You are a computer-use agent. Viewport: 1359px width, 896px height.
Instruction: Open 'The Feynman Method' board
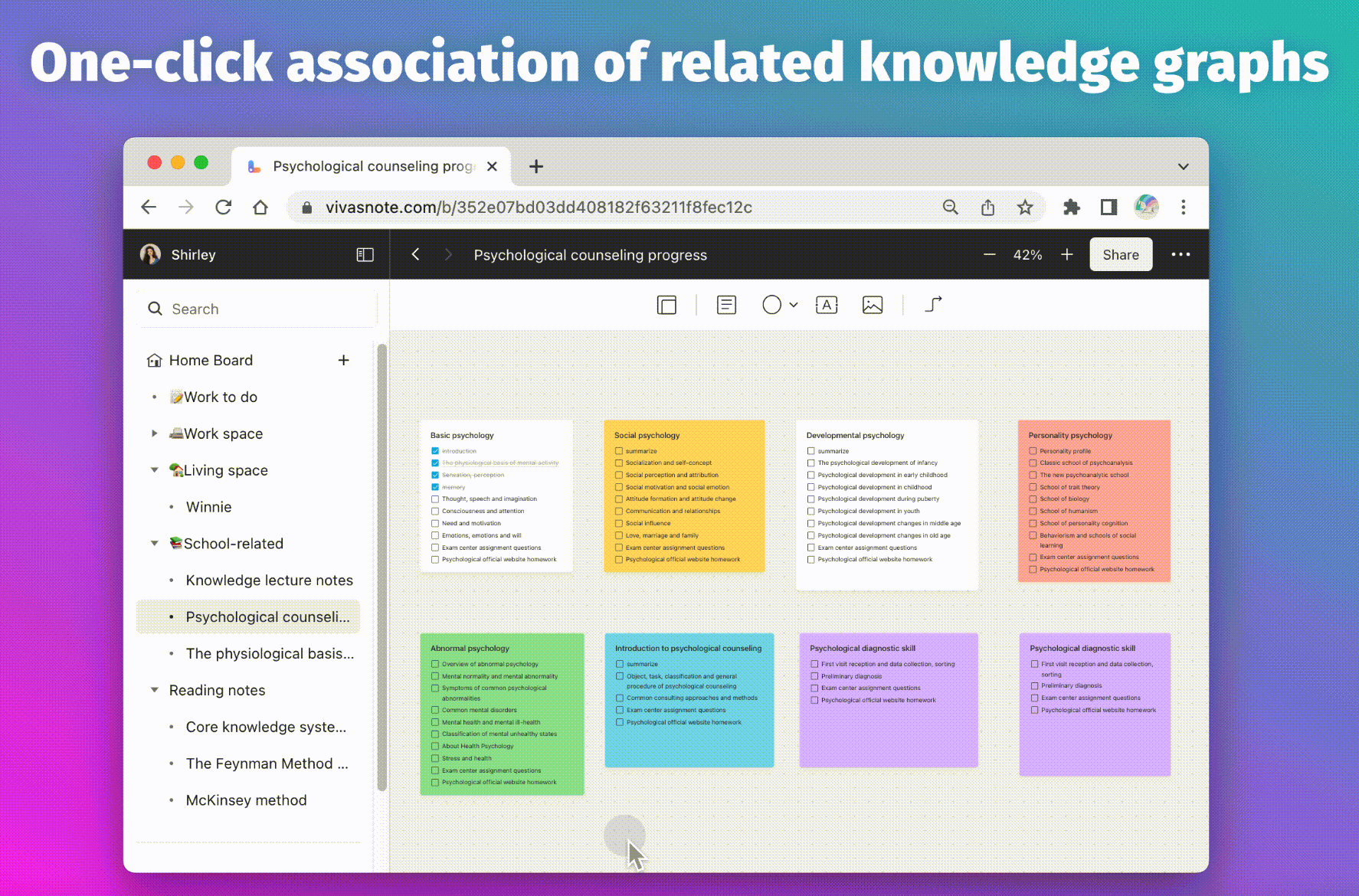[x=267, y=764]
